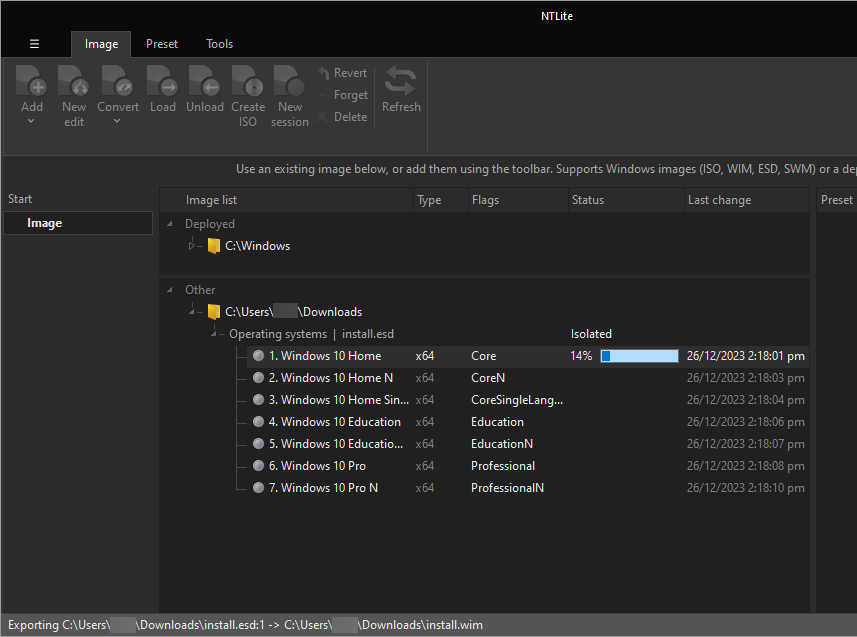
Task: Click status circle of 4. Windows 10 Education
Action: pyautogui.click(x=259, y=422)
